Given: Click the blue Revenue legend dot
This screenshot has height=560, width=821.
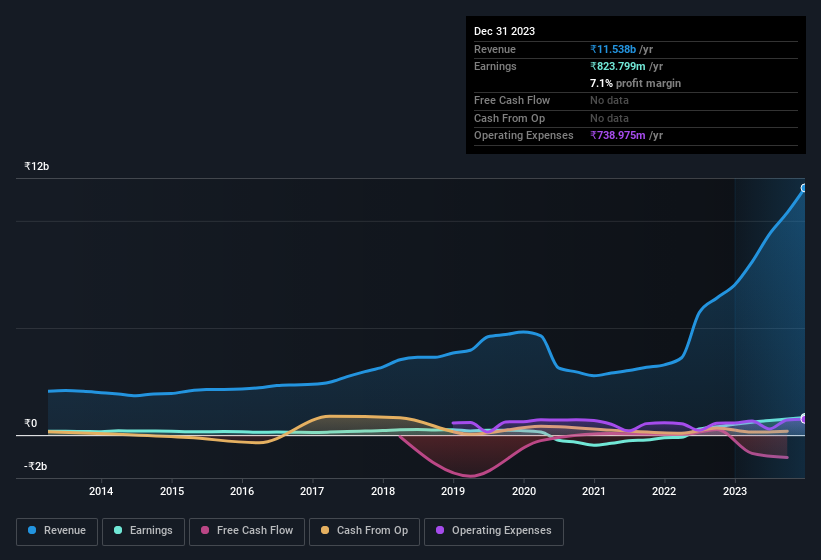Looking at the screenshot, I should point(32,530).
